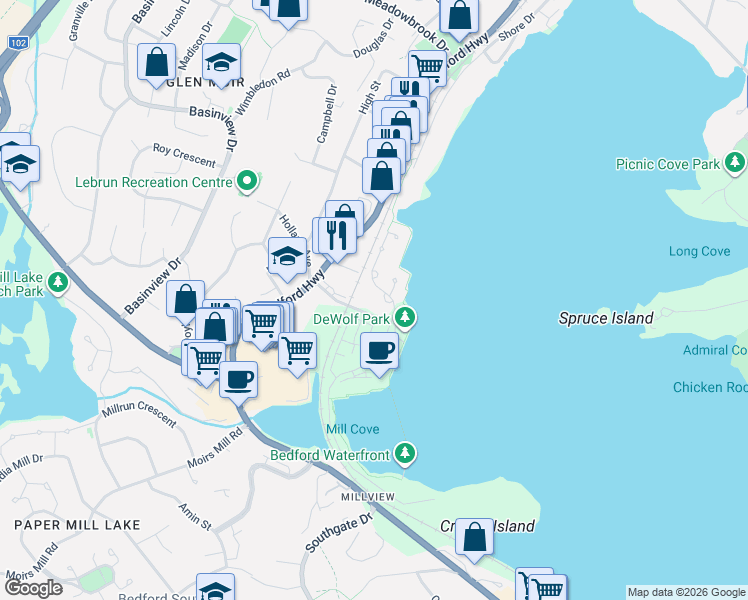748x600 pixels.
Task: Open the Google logo link
Action: pyautogui.click(x=34, y=588)
